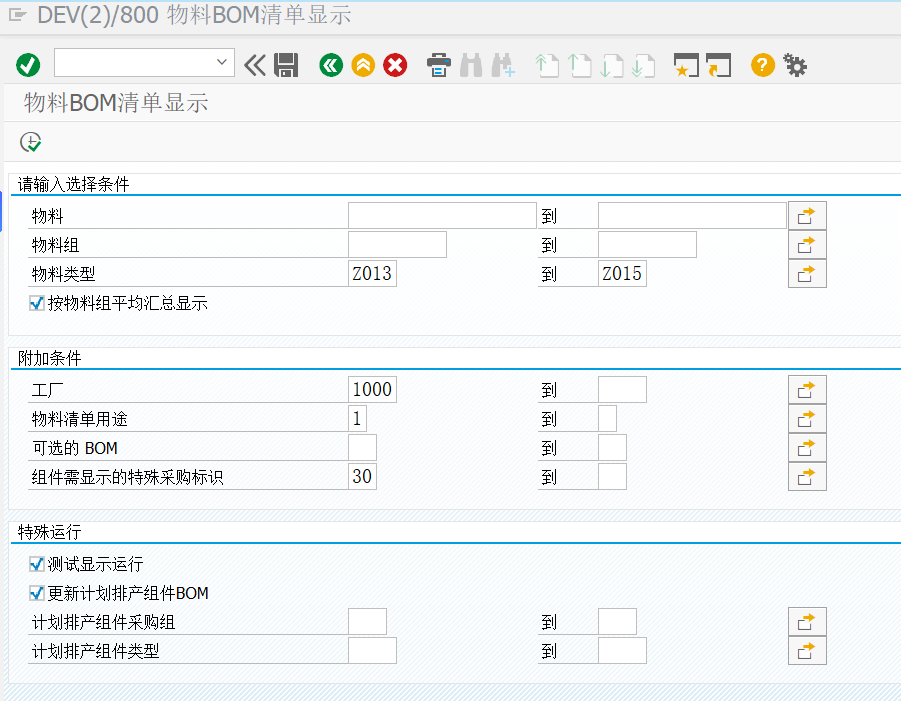Create a shortcut with the star icon
The height and width of the screenshot is (701, 901).
pos(686,65)
